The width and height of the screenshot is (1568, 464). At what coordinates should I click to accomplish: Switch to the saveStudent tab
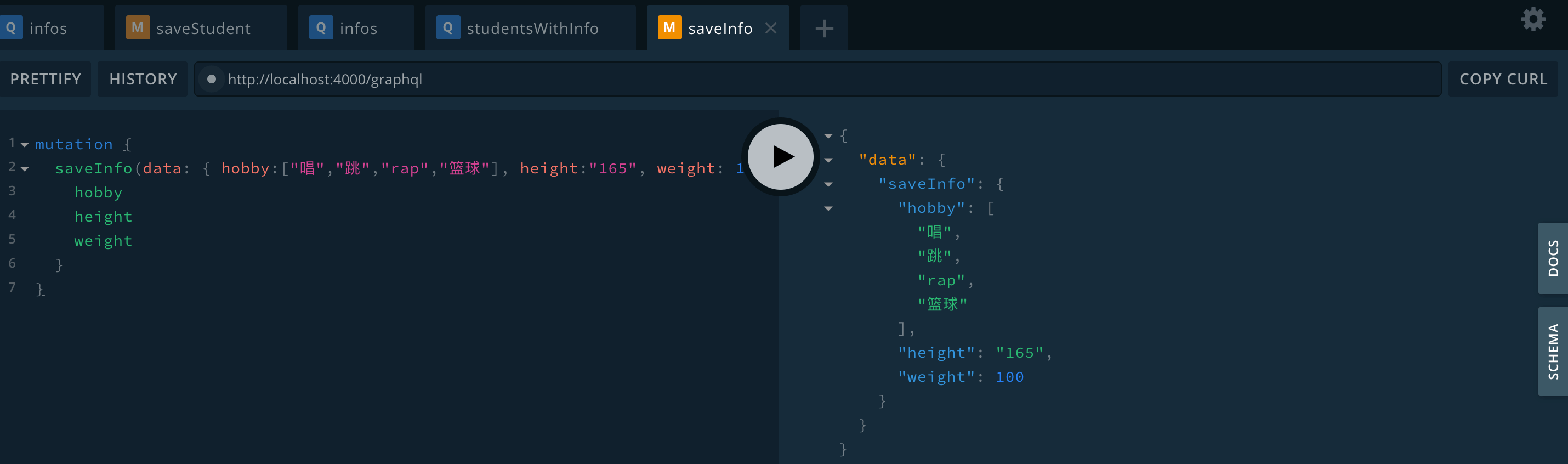point(201,28)
